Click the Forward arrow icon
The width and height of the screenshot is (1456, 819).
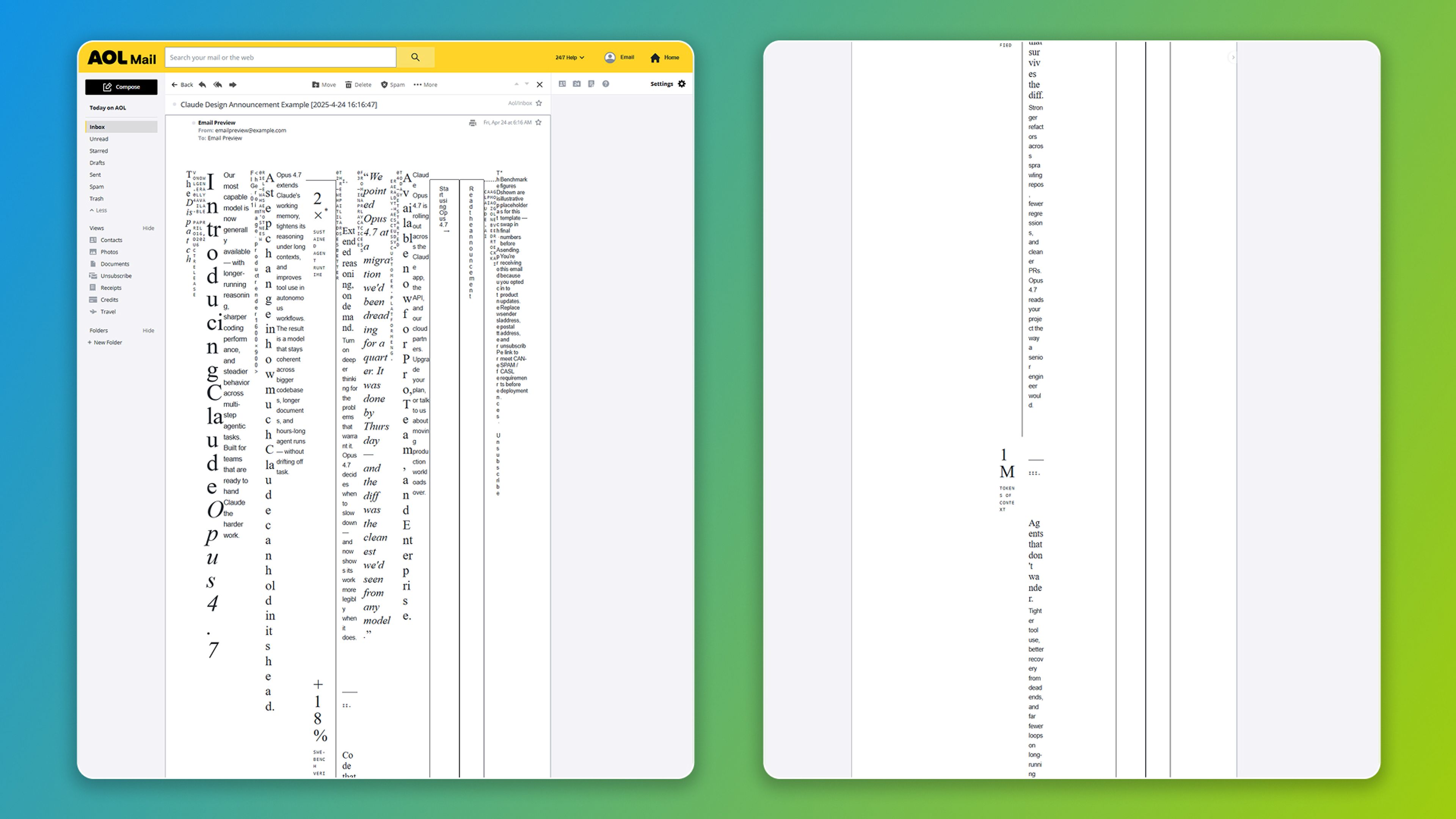(233, 85)
